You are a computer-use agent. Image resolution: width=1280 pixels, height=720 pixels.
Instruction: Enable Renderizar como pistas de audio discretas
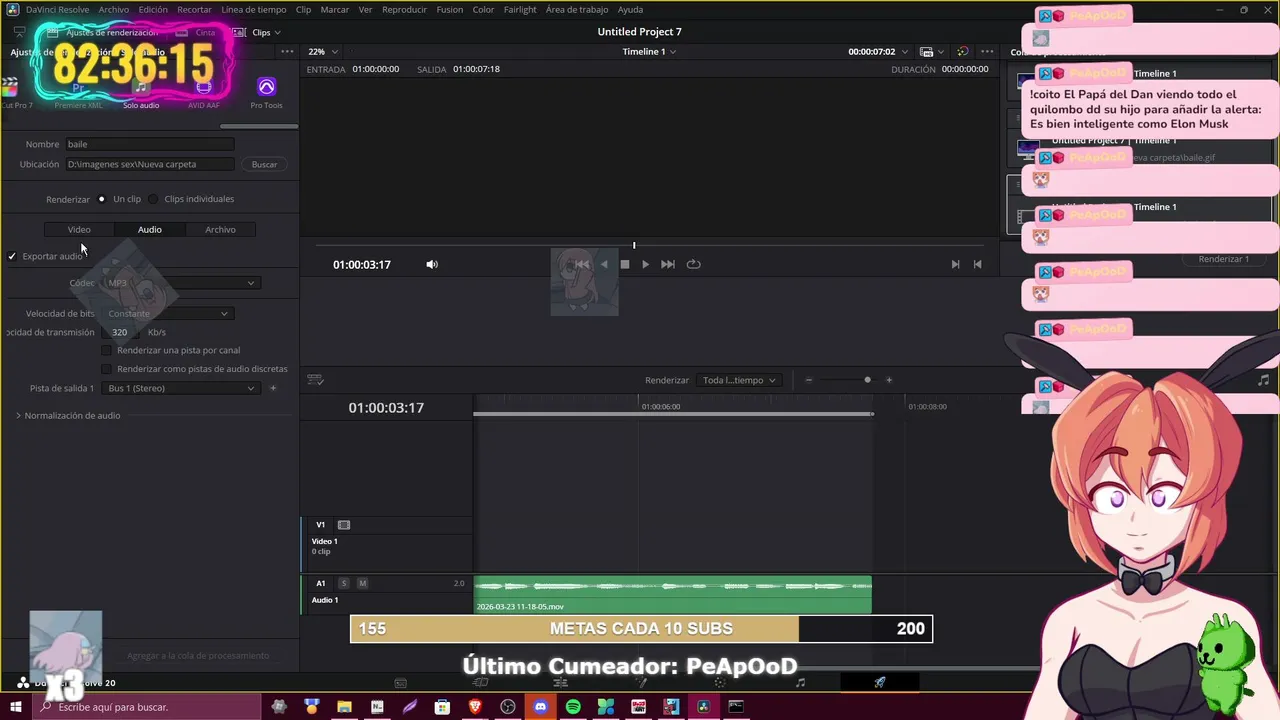click(107, 368)
